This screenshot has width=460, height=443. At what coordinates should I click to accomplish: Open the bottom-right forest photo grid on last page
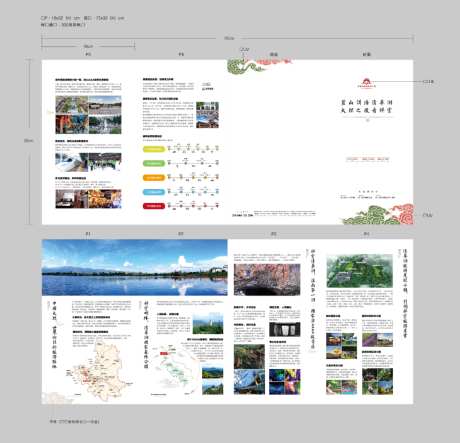pos(377,382)
